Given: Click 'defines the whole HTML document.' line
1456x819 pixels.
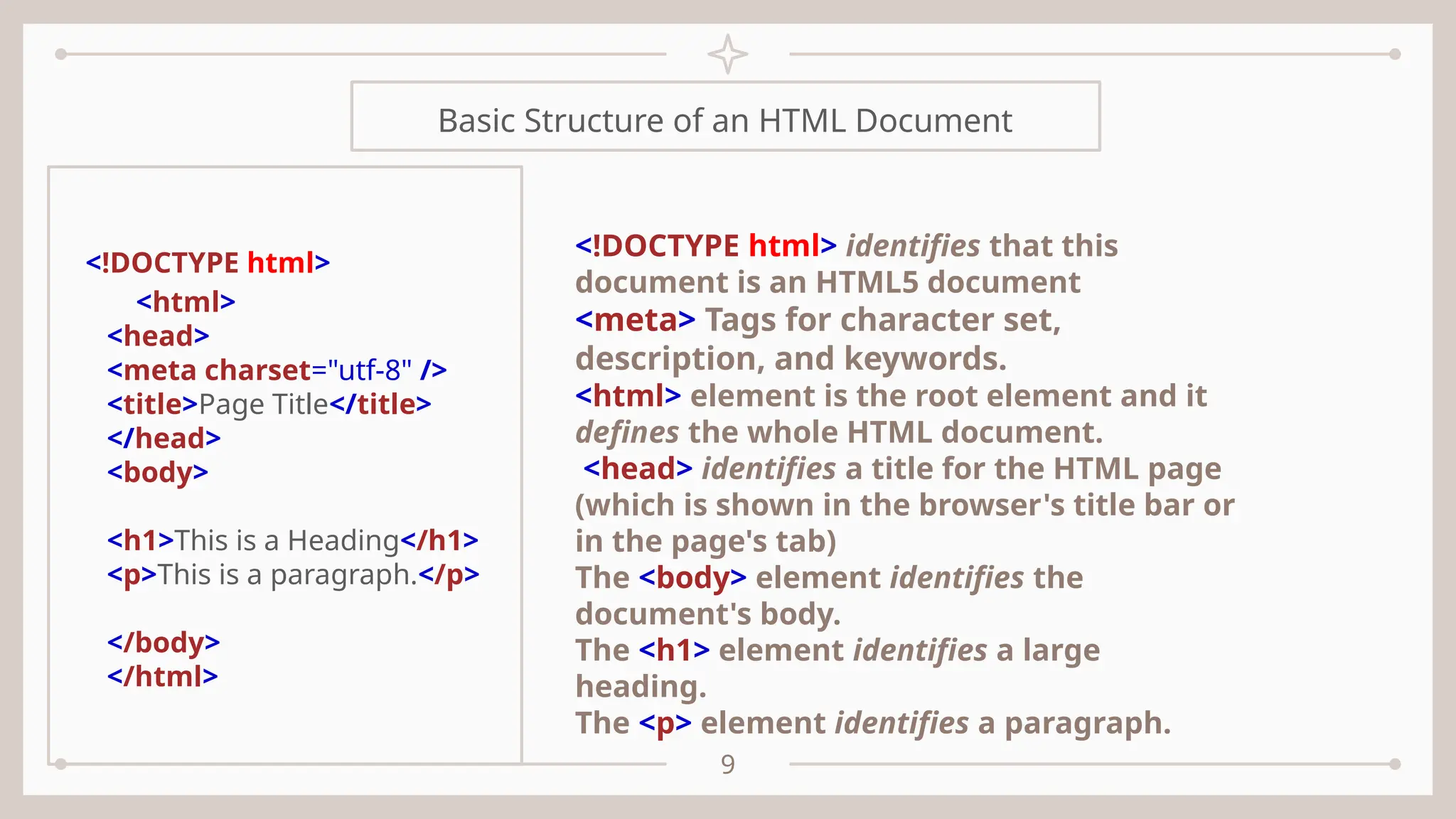Looking at the screenshot, I should [x=839, y=432].
